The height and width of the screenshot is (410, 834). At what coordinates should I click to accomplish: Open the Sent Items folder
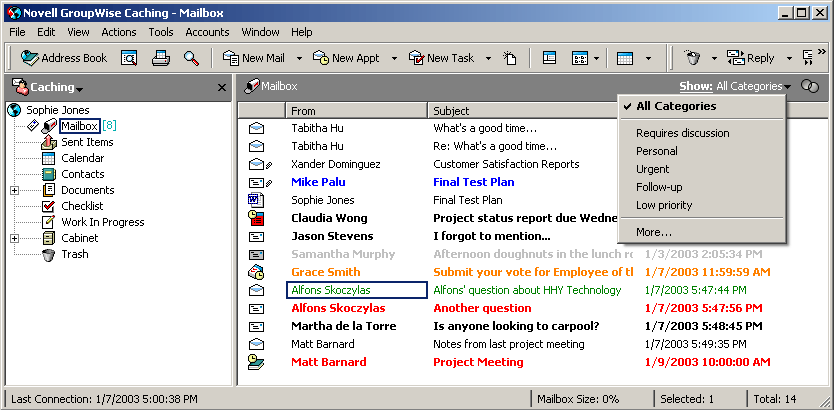(x=87, y=142)
